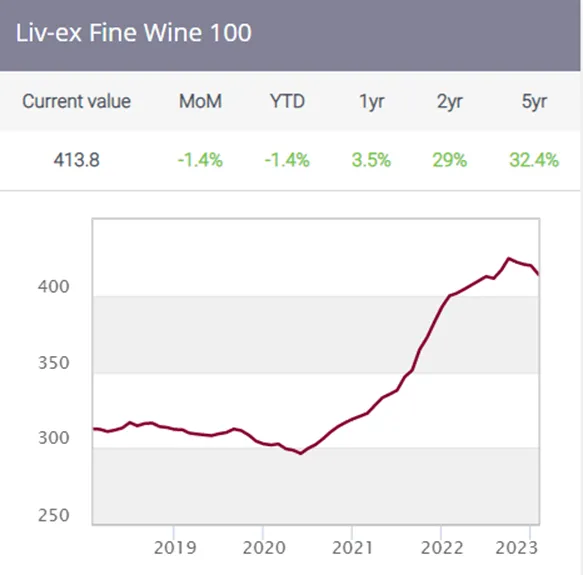The height and width of the screenshot is (575, 583).
Task: Click the -1.4% MoM change value
Action: (x=200, y=160)
